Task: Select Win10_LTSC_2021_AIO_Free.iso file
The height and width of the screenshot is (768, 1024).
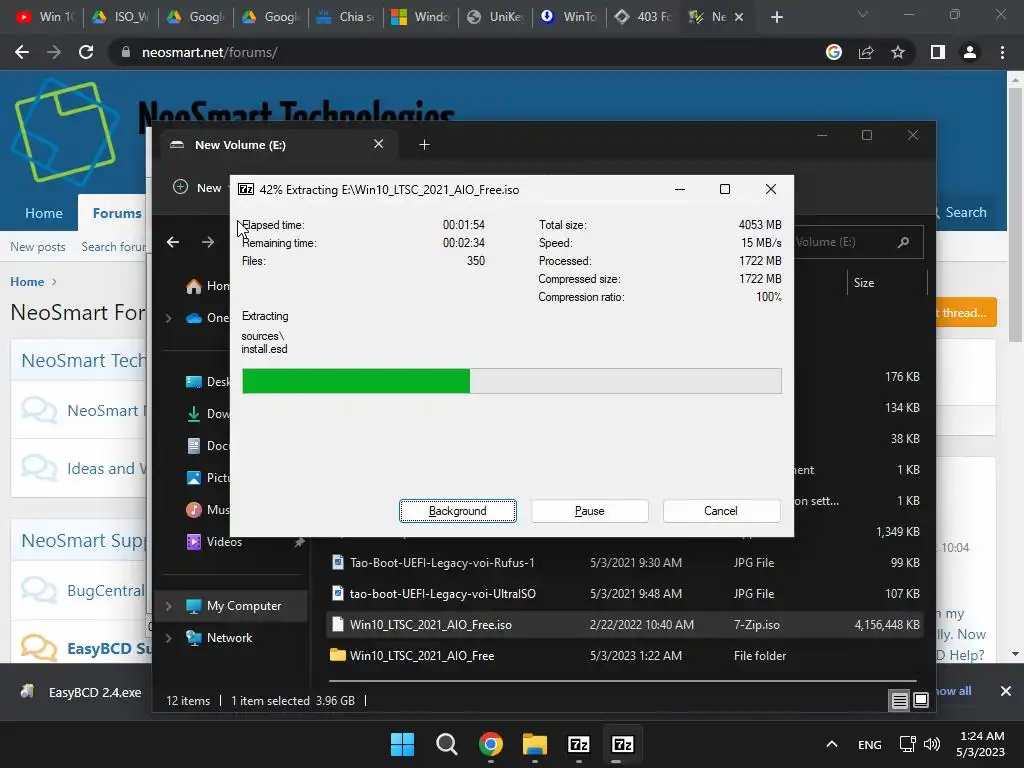Action: coord(625,624)
